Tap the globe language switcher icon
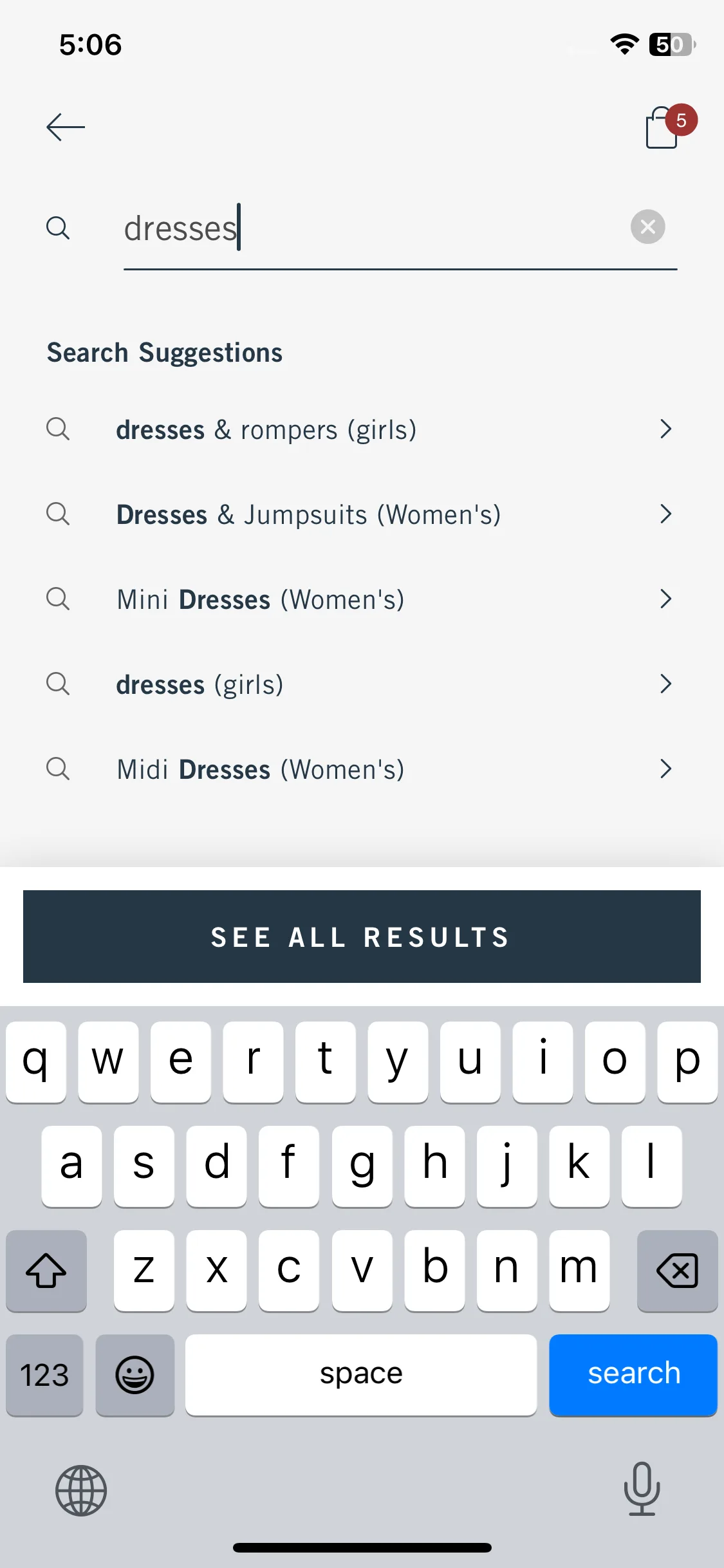This screenshot has height=1568, width=724. click(81, 1490)
